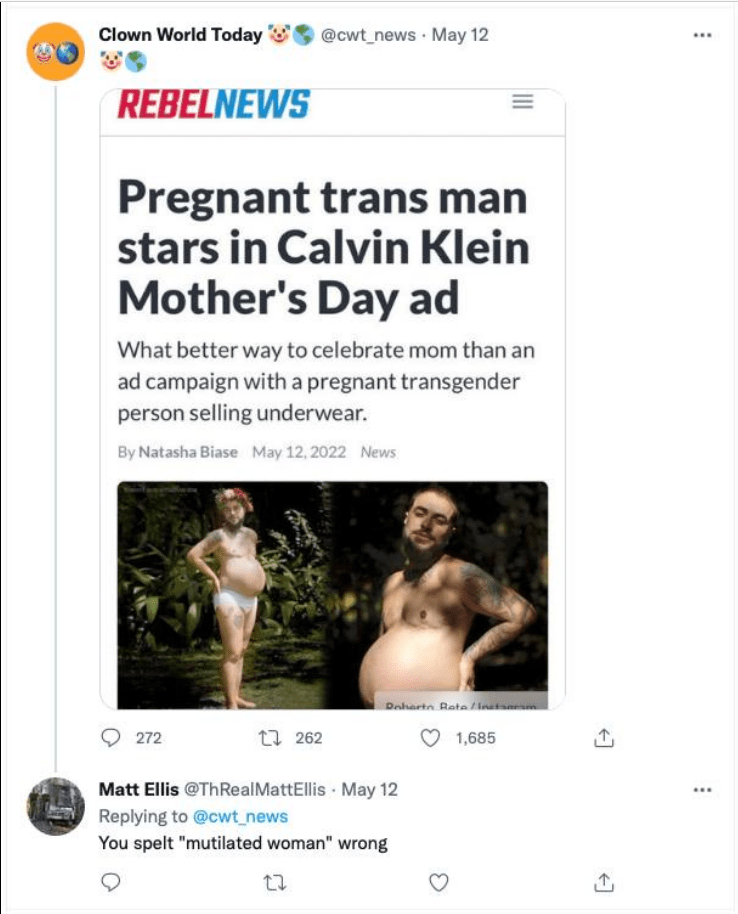The width and height of the screenshot is (738, 914).
Task: Open the Rebel News hamburger menu
Action: point(522,102)
